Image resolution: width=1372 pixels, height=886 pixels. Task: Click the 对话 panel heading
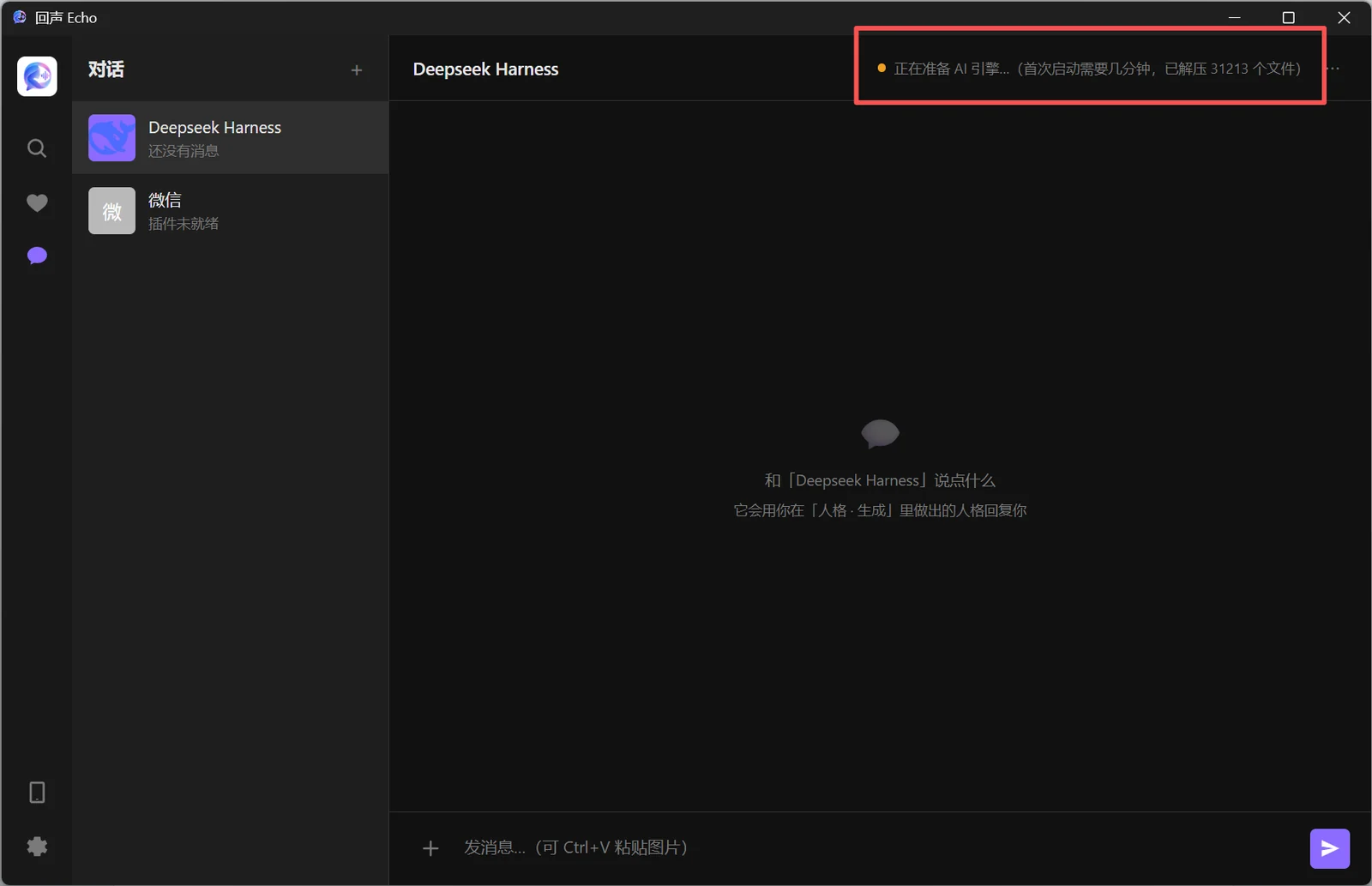106,69
